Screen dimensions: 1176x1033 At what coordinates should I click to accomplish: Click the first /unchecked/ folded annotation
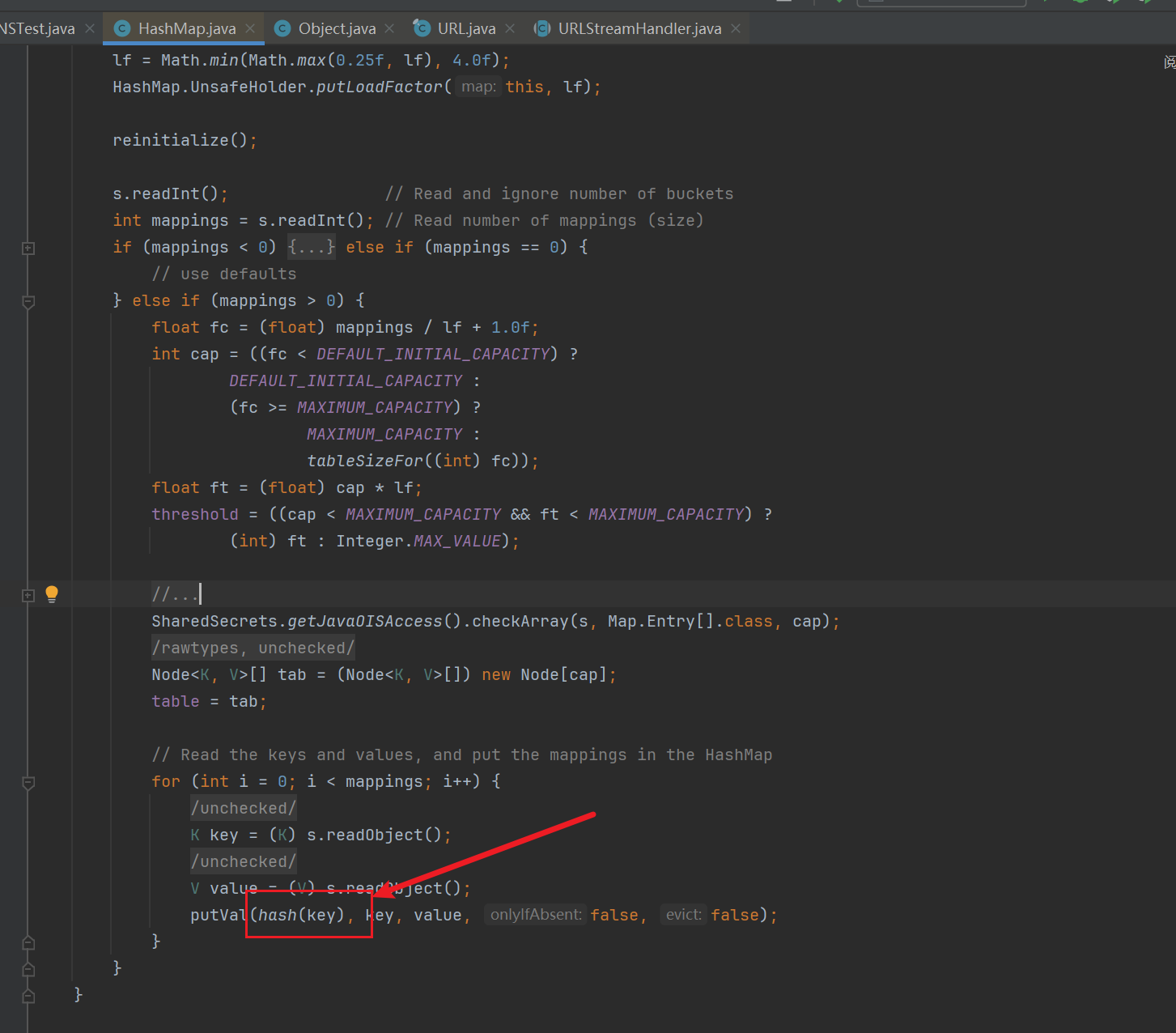click(244, 808)
